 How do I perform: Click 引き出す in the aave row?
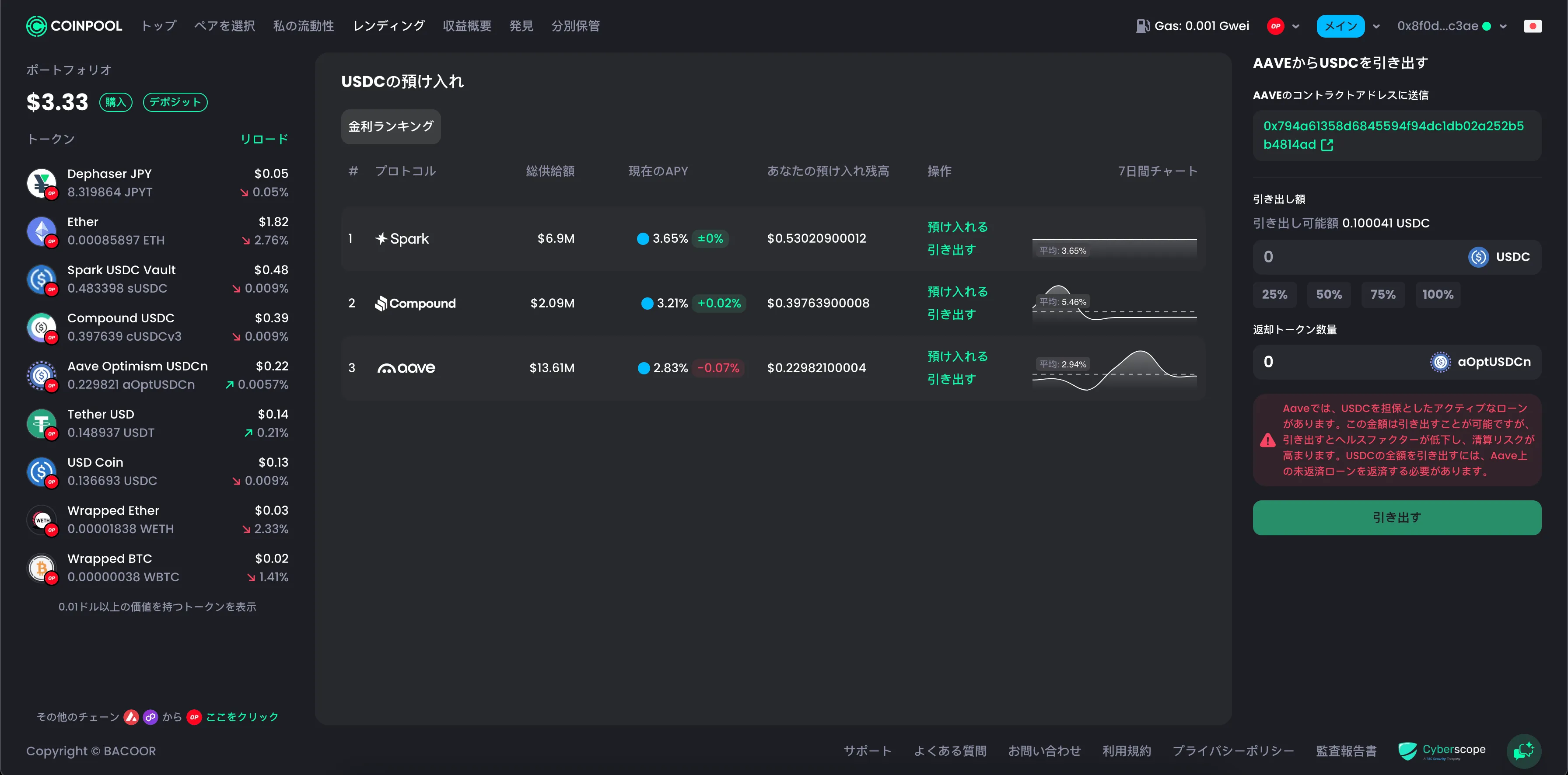952,379
